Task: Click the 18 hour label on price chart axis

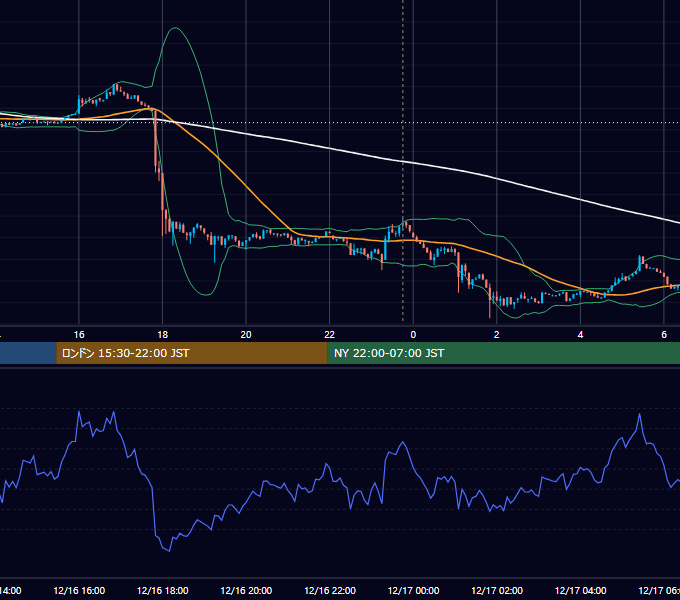Action: tap(163, 335)
